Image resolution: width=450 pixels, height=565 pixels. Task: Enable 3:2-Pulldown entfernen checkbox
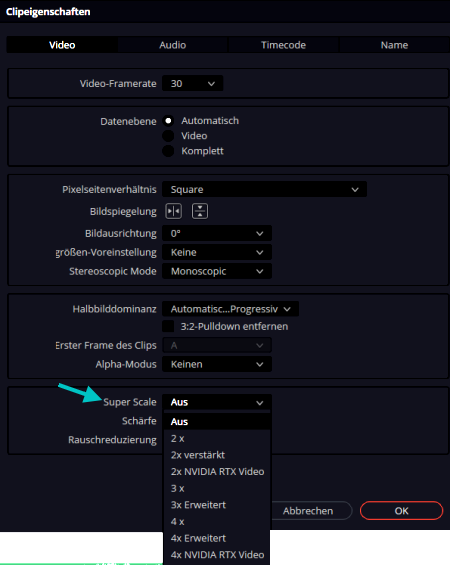pyautogui.click(x=168, y=326)
